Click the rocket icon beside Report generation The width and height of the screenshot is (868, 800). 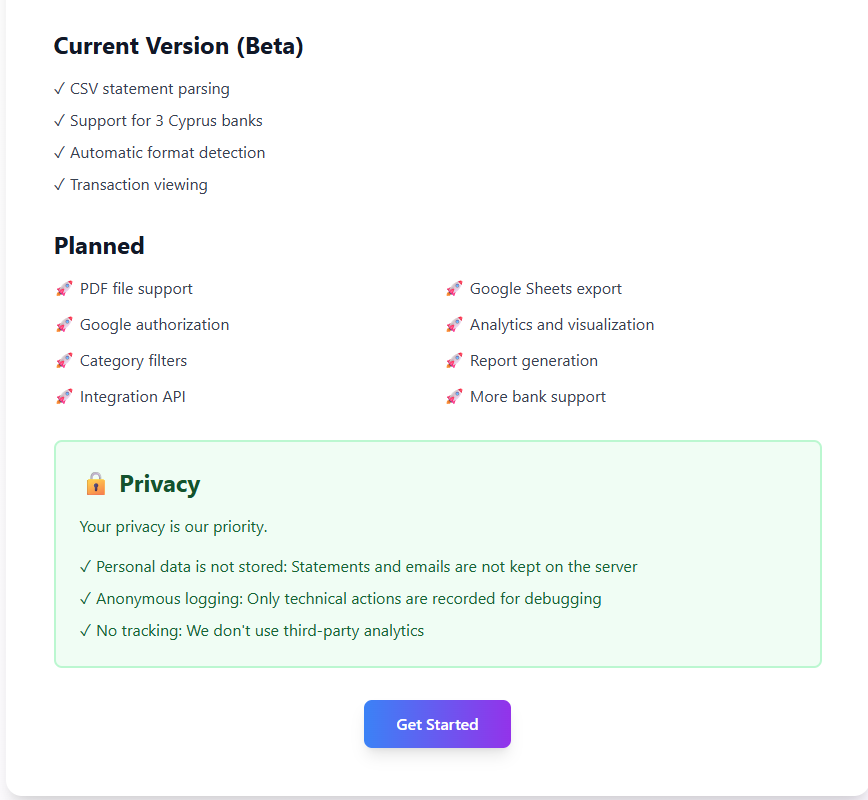pyautogui.click(x=453, y=360)
